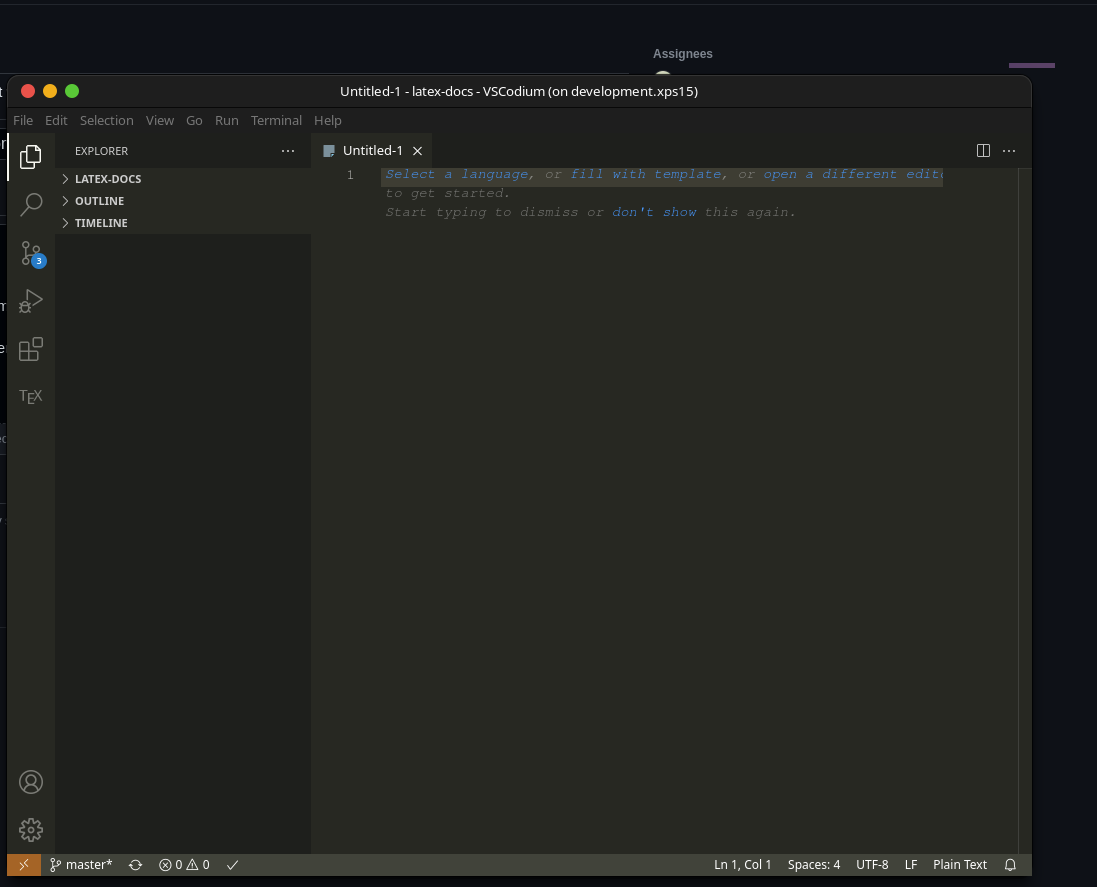Viewport: 1097px width, 887px height.
Task: Close the Untitled-1 tab
Action: [x=418, y=150]
